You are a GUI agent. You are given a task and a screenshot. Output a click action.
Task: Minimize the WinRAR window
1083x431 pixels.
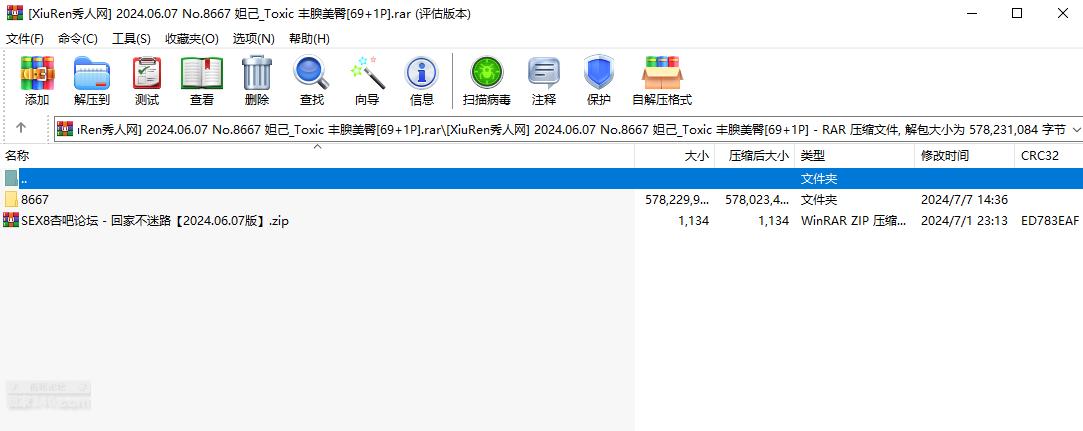(x=971, y=13)
